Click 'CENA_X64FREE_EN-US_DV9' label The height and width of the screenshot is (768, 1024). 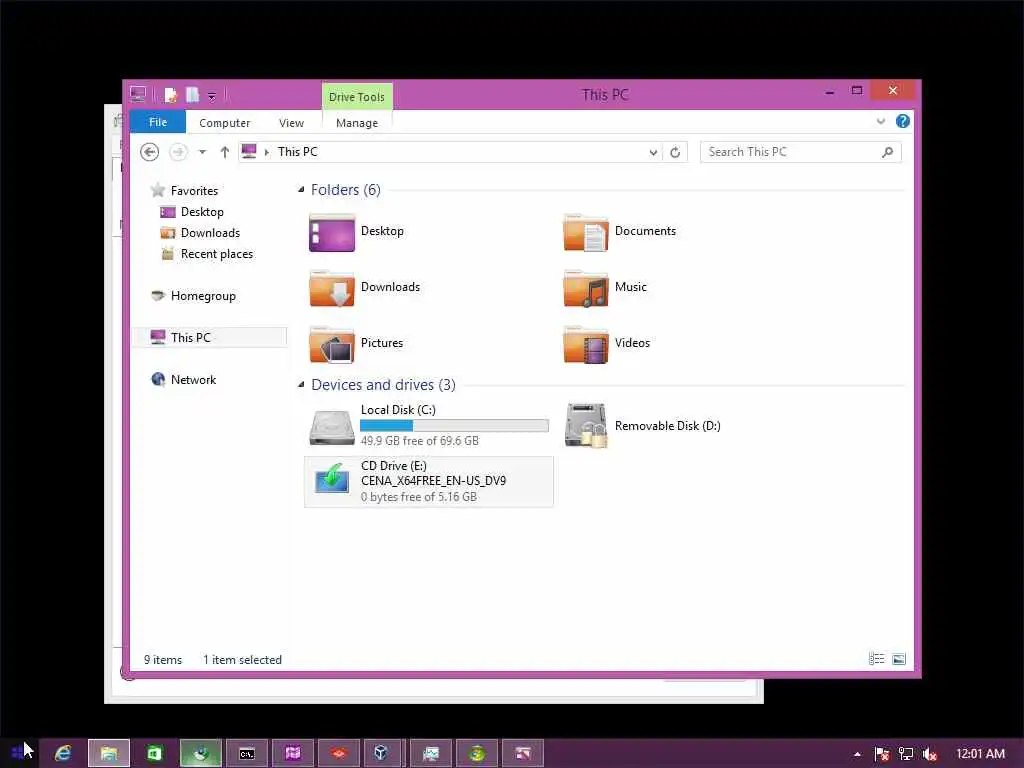[x=433, y=481]
